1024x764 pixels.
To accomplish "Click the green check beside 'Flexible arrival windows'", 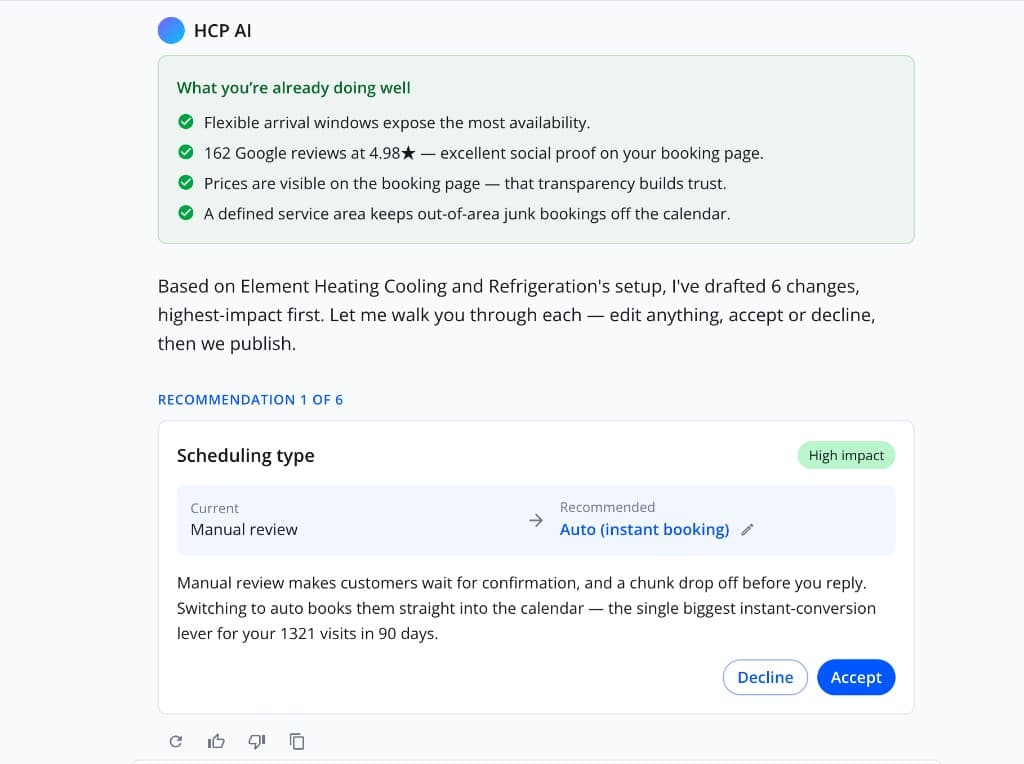I will [186, 122].
